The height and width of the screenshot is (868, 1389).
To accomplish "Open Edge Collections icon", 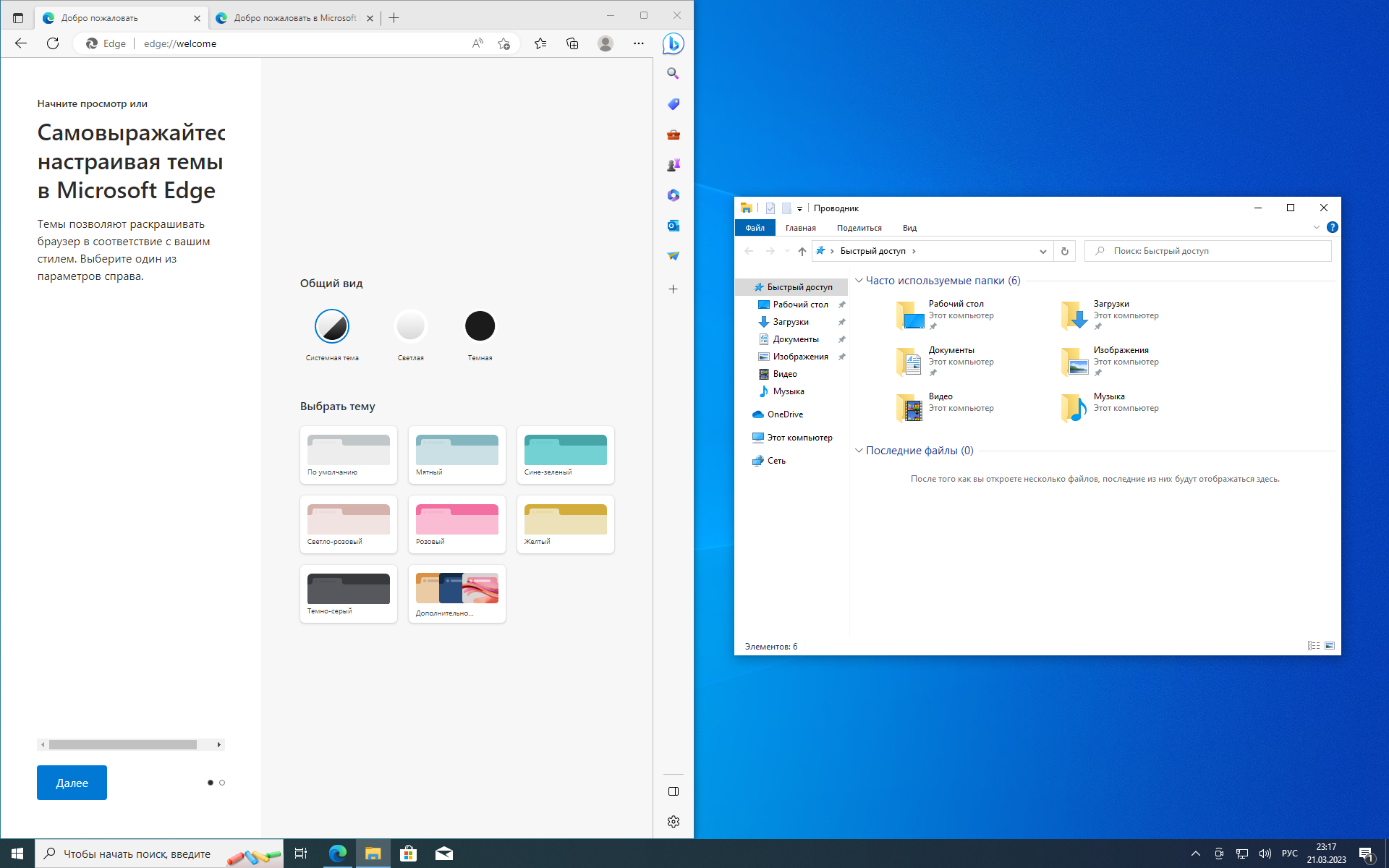I will pyautogui.click(x=572, y=43).
